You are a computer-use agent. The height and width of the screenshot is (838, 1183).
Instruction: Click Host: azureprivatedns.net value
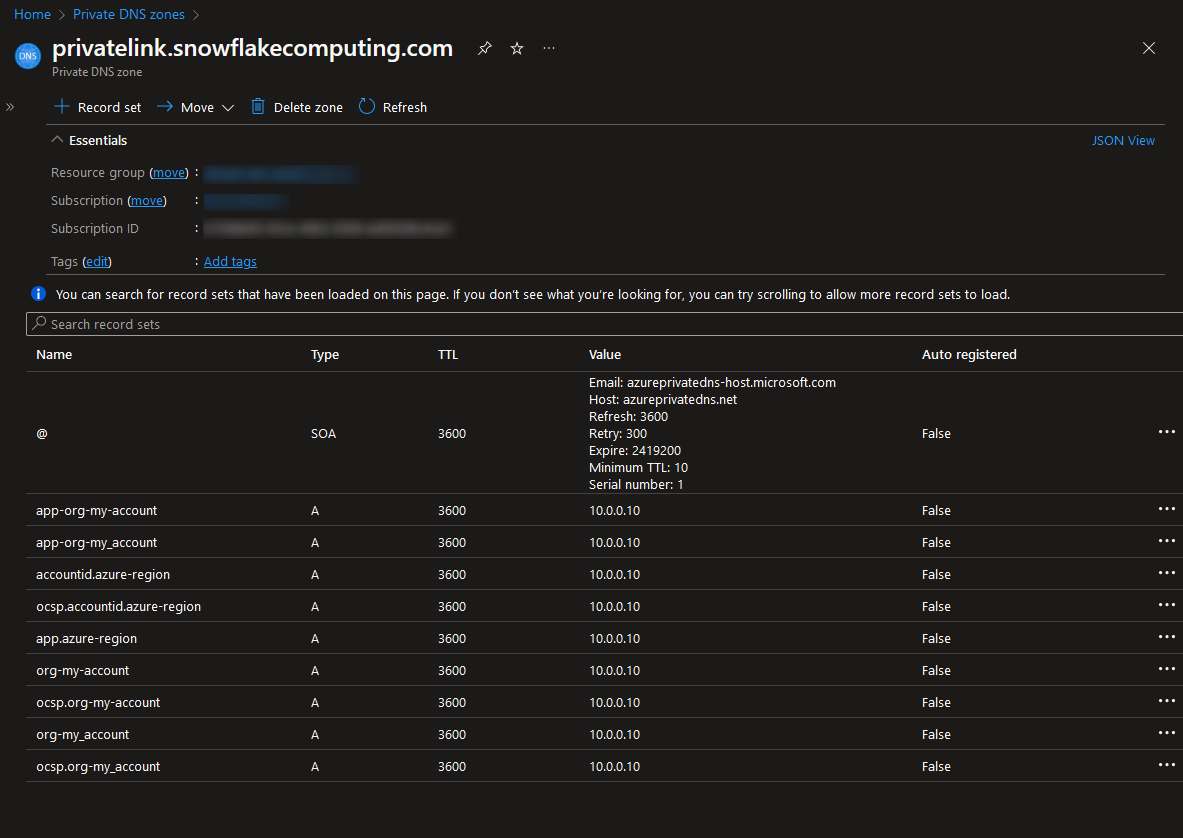coord(663,400)
